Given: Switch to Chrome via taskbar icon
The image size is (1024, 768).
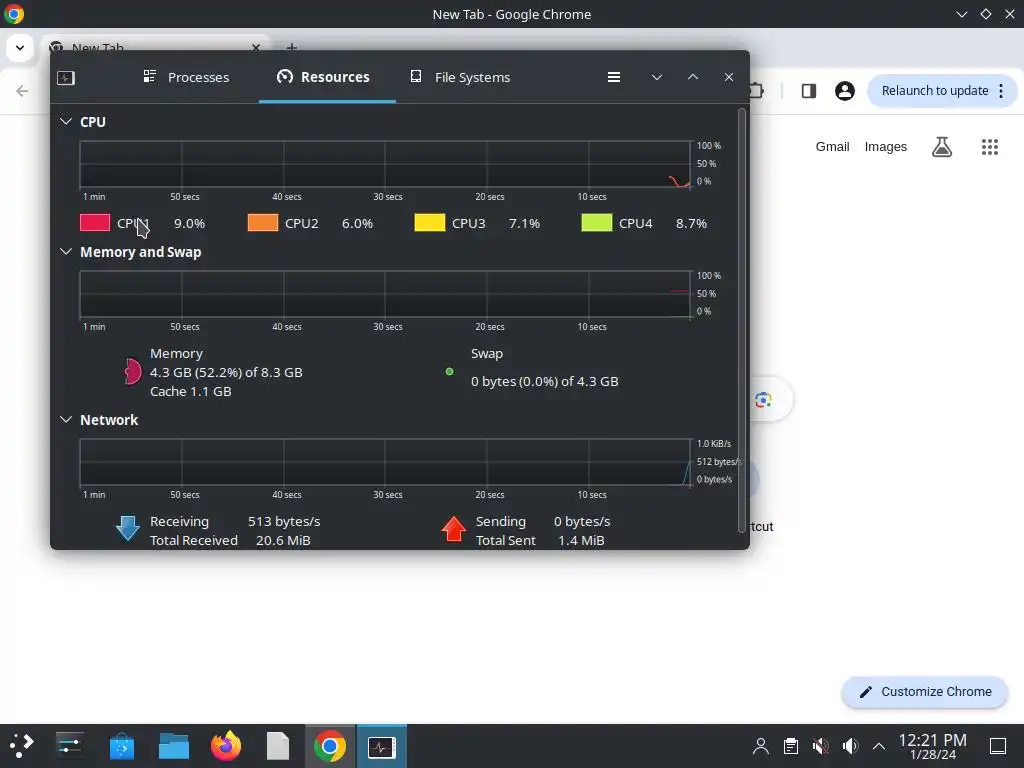Looking at the screenshot, I should [330, 746].
